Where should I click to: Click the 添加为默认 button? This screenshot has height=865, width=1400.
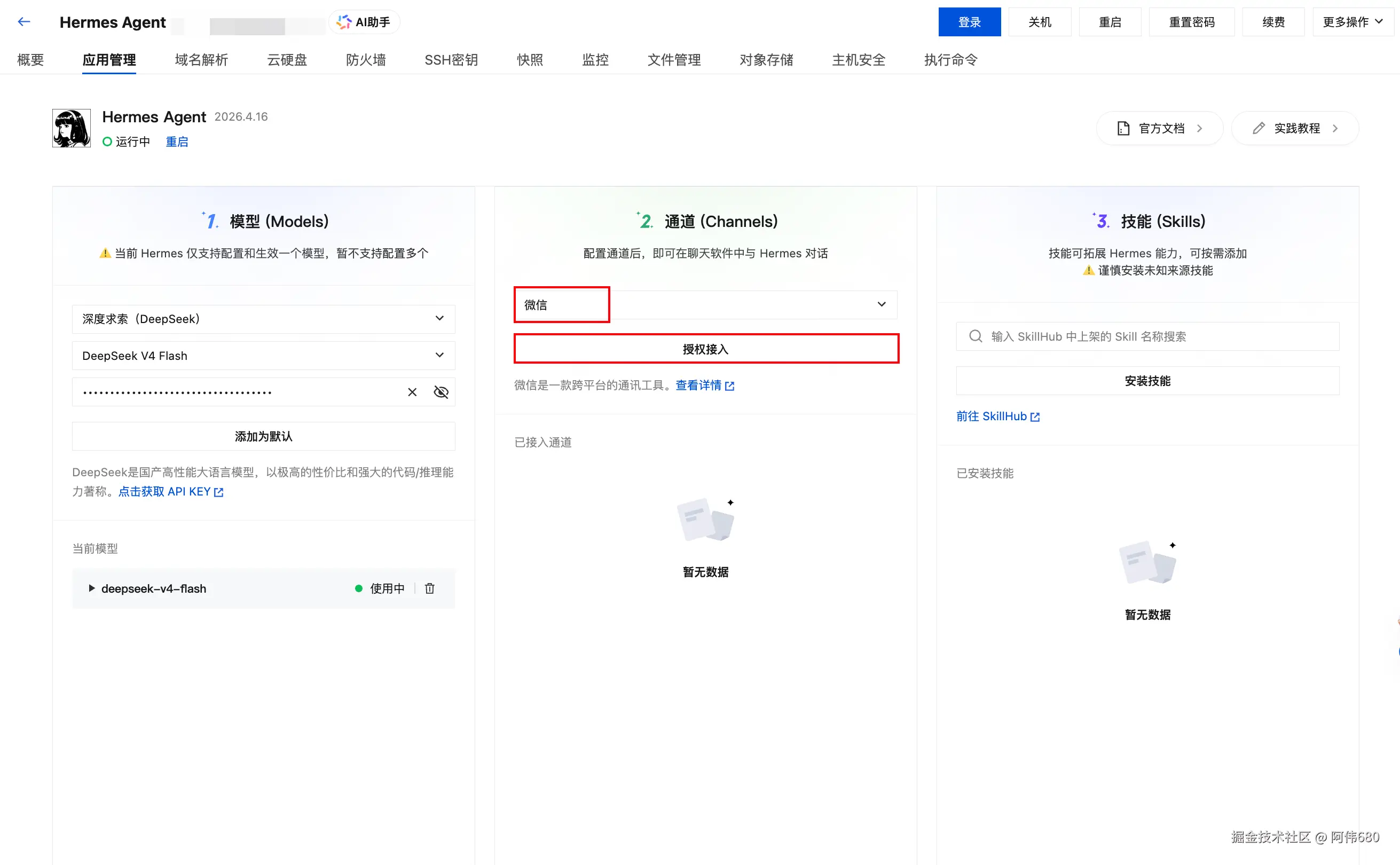[x=264, y=436]
